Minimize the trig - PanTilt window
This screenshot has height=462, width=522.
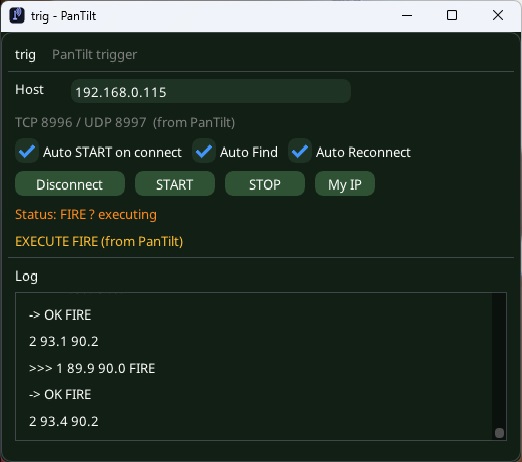click(x=407, y=15)
